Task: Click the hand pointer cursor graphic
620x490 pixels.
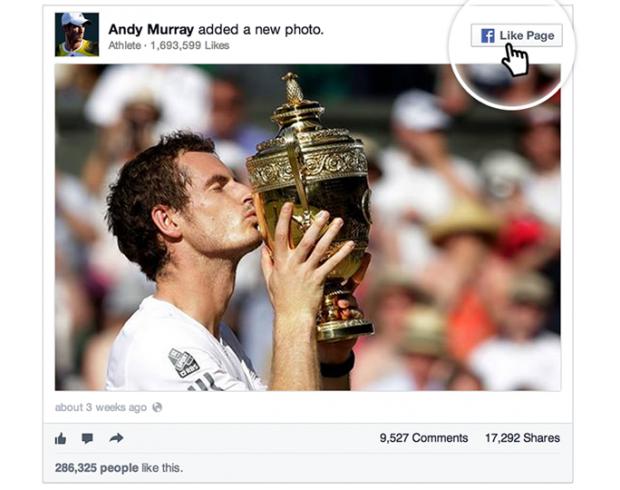Action: (515, 60)
